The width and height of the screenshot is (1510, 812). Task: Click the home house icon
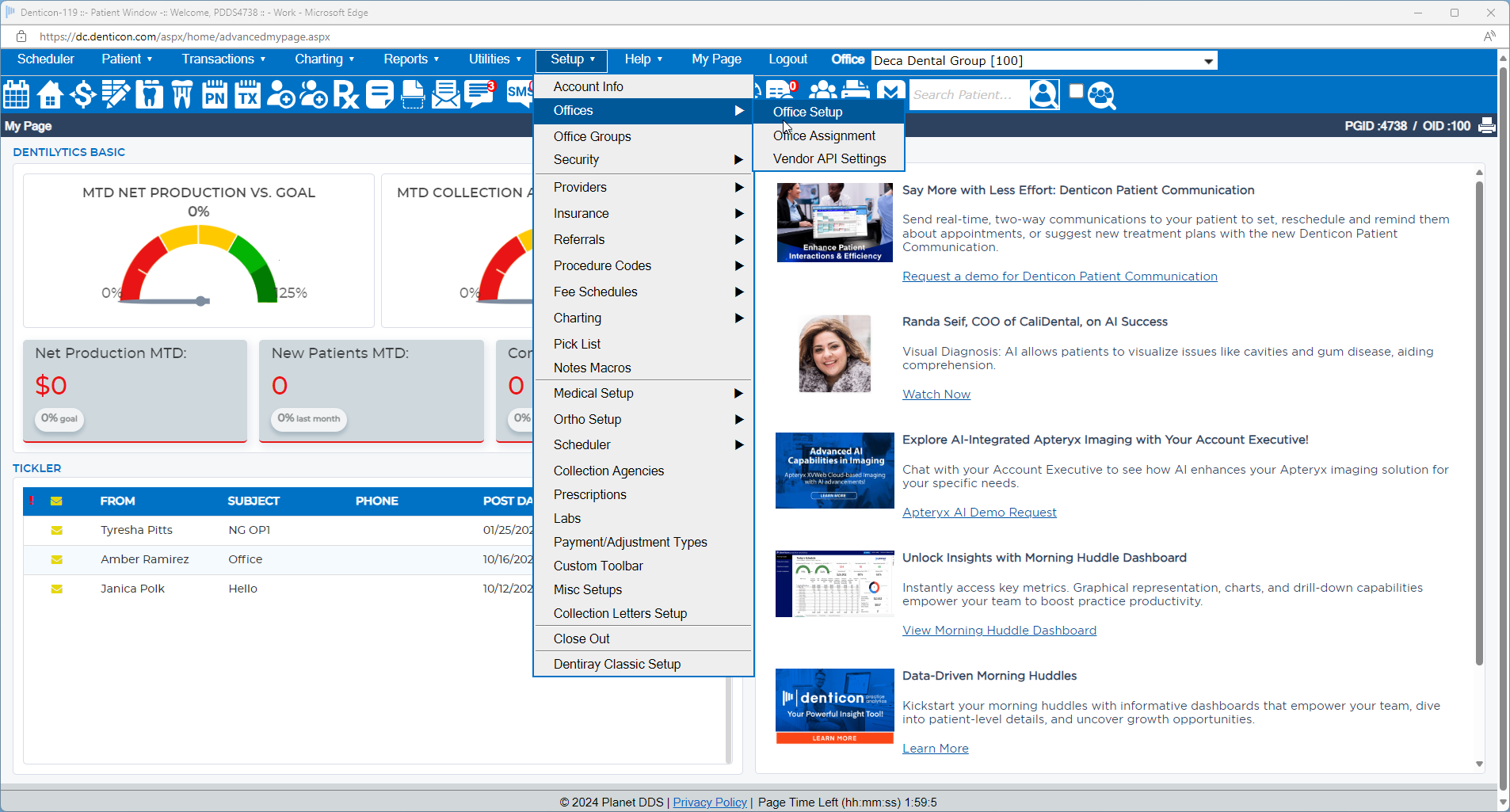[x=50, y=94]
